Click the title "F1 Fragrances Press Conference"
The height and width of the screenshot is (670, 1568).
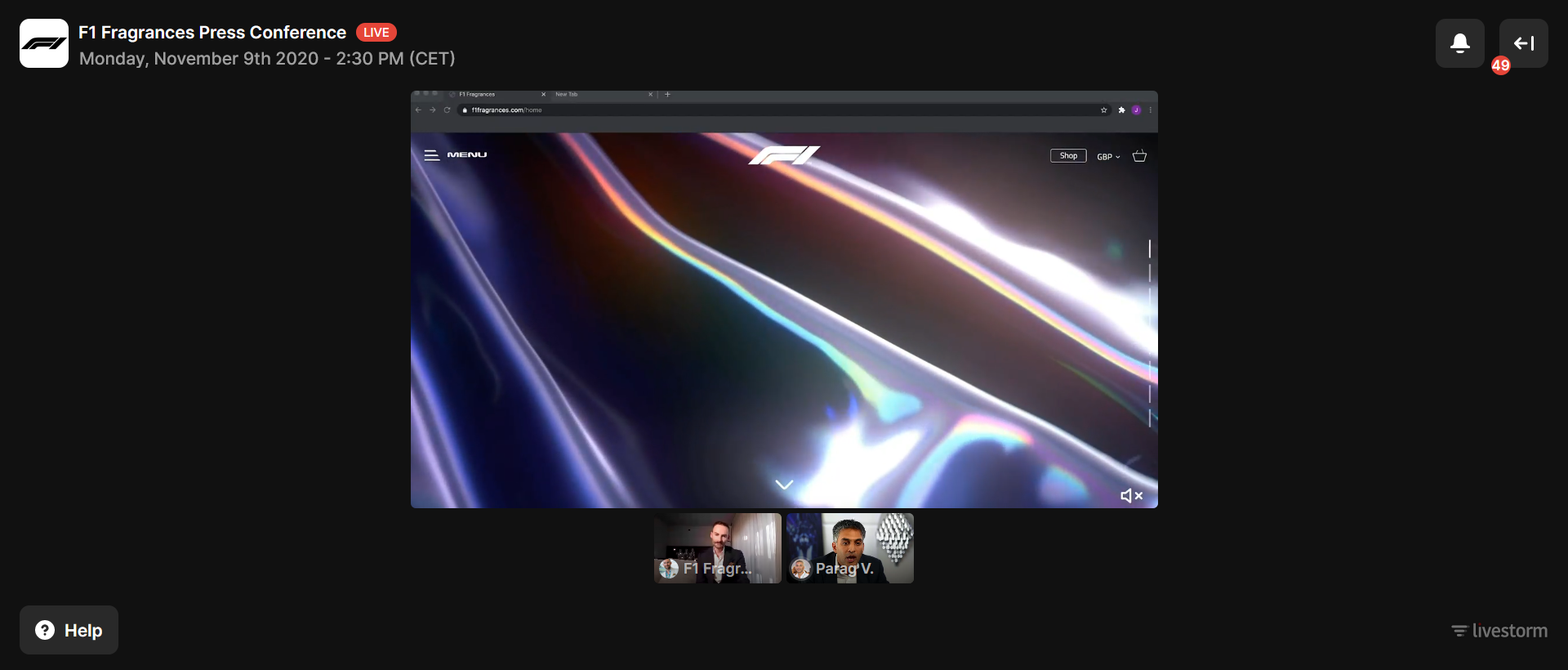click(x=212, y=33)
